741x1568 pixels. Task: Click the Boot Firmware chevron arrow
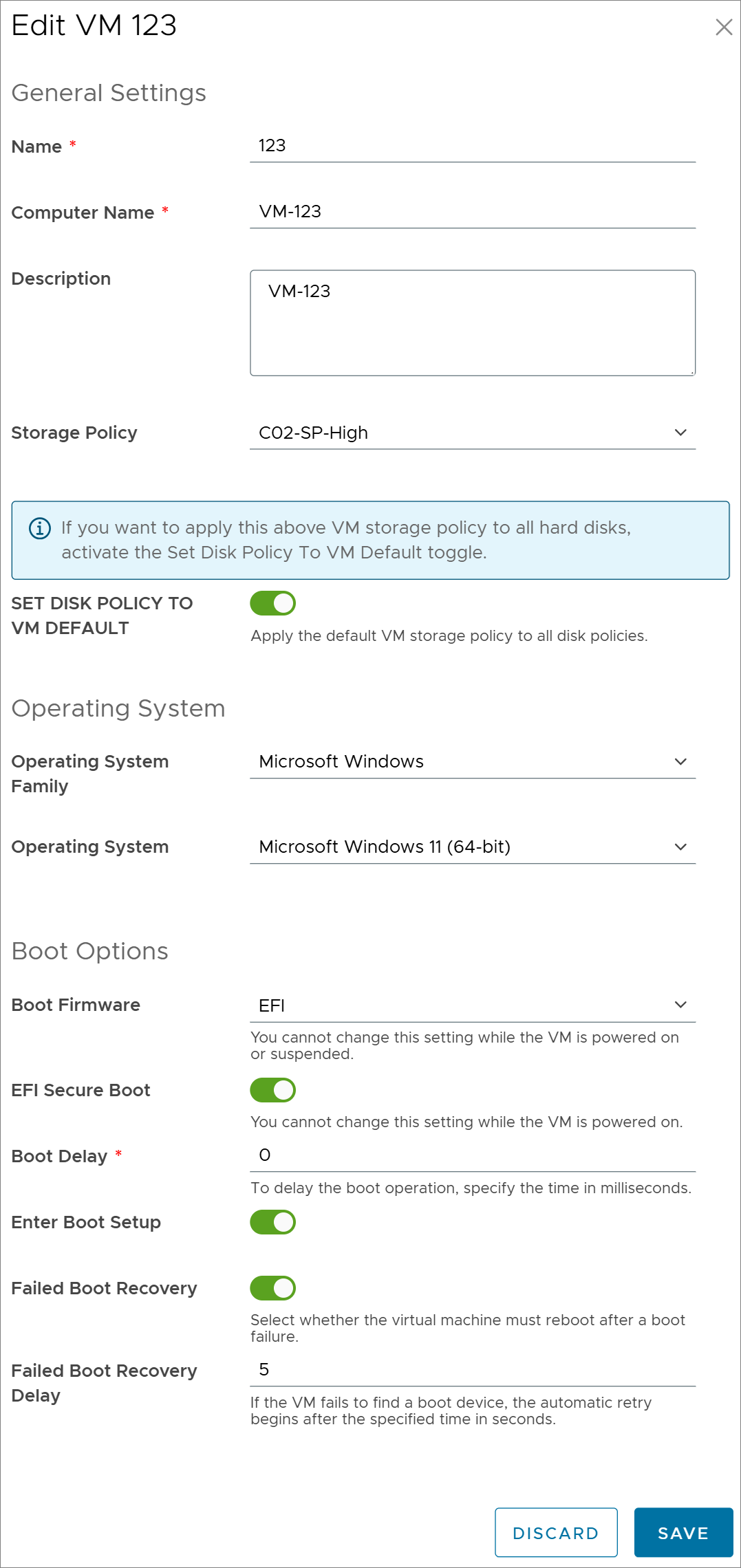[x=680, y=1005]
